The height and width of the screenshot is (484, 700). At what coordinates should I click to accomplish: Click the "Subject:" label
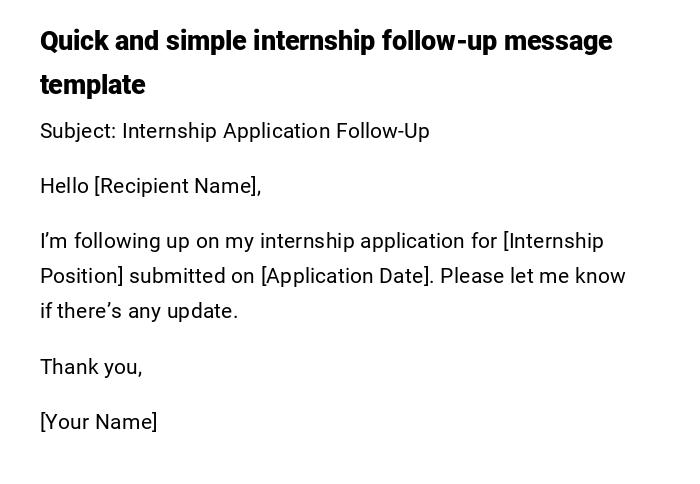point(78,131)
